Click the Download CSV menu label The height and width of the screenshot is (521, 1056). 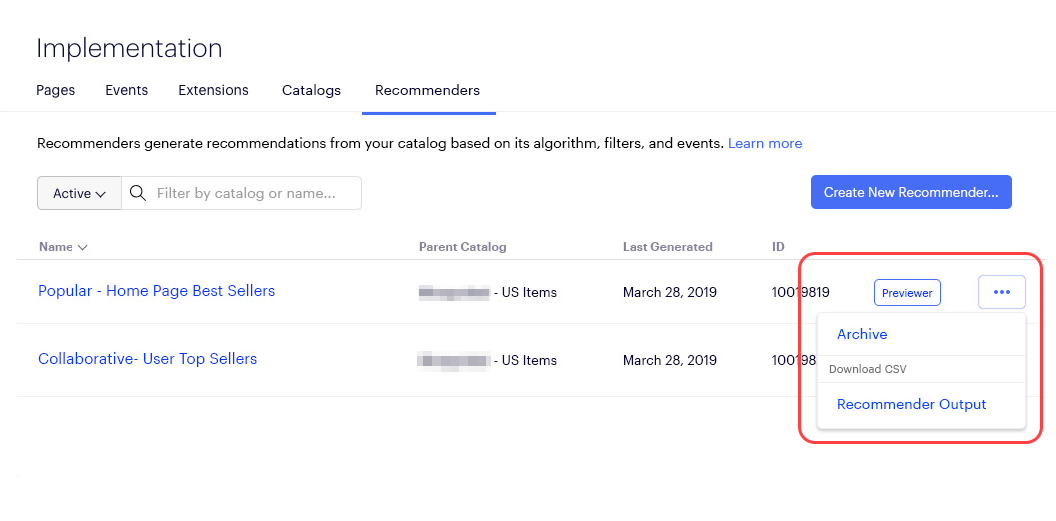click(864, 369)
